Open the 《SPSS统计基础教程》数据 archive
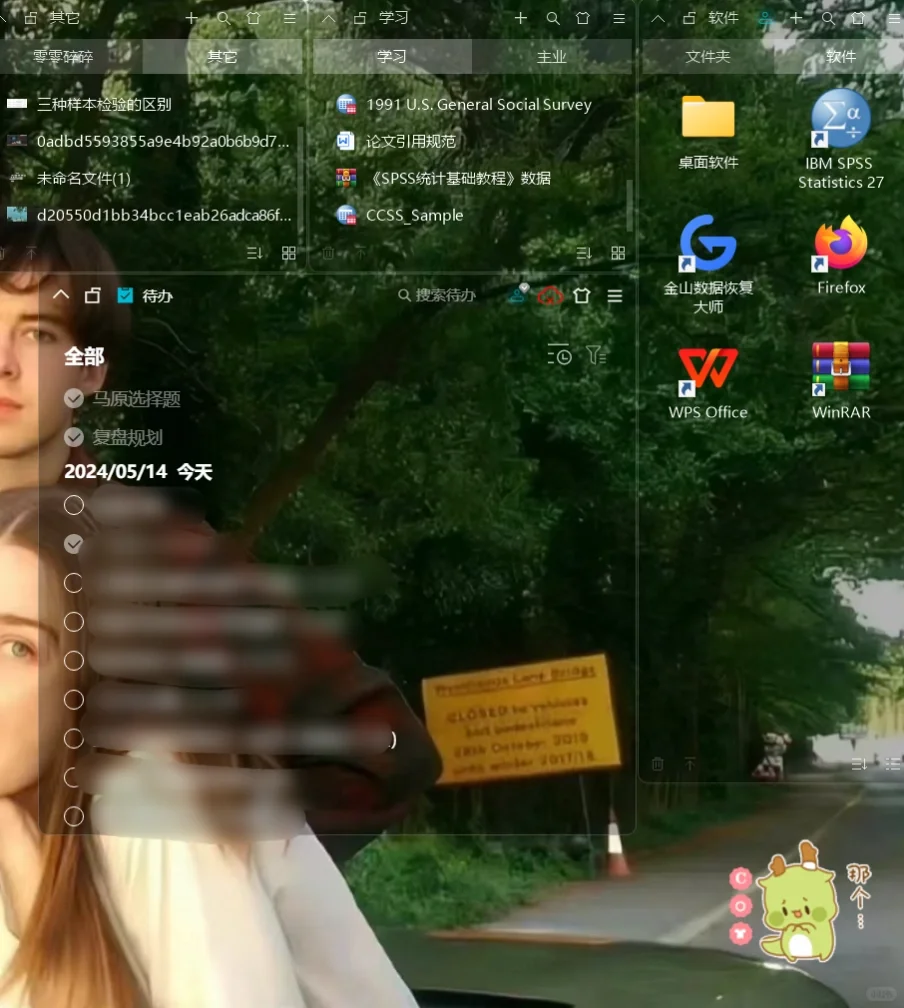This screenshot has width=904, height=1008. click(444, 178)
